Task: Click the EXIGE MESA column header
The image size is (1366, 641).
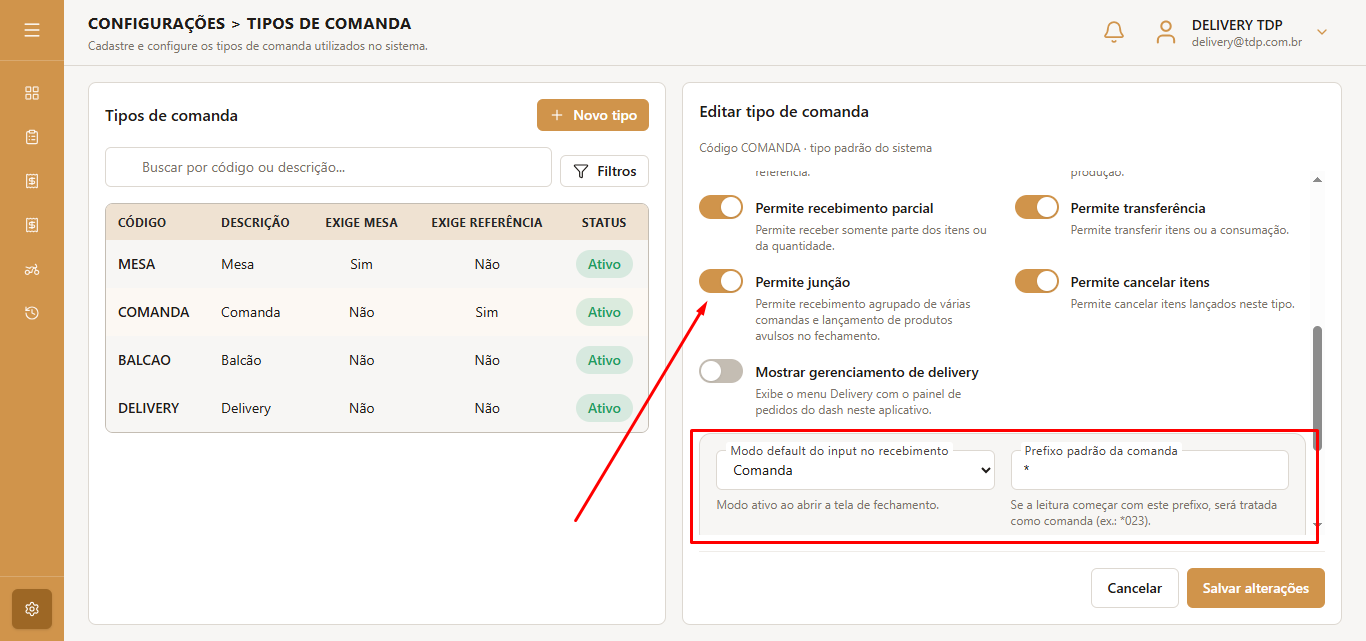Action: coord(361,222)
